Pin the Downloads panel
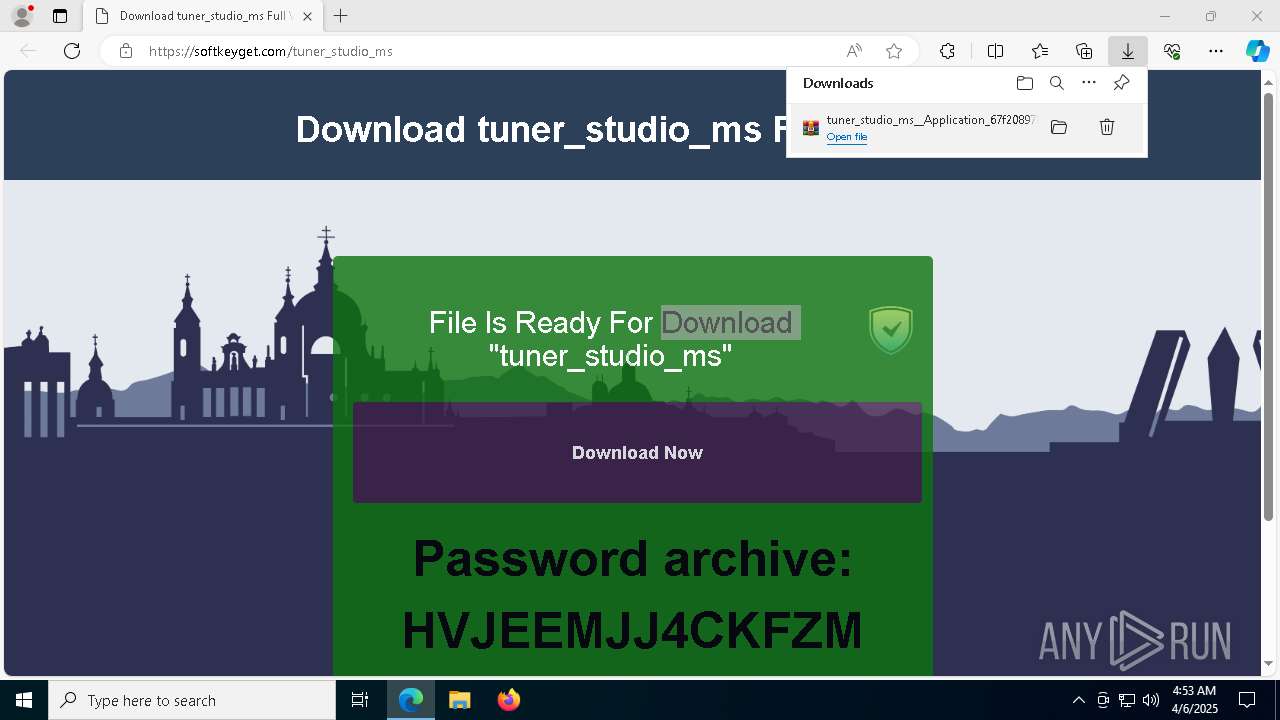The width and height of the screenshot is (1280, 720). 1121,83
